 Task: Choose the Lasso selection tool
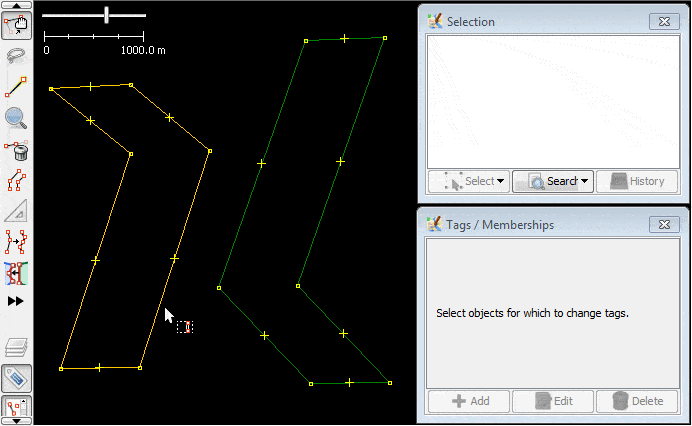(x=16, y=56)
